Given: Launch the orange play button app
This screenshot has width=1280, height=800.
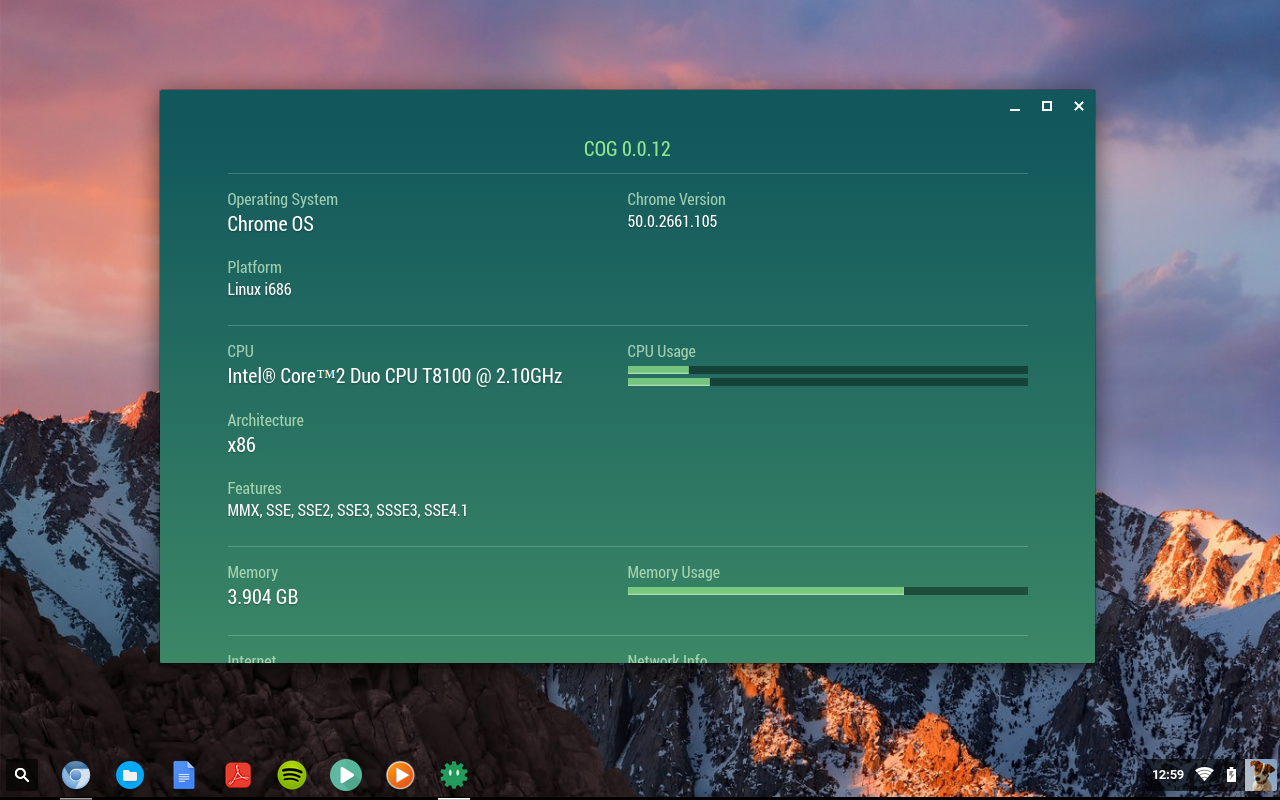Looking at the screenshot, I should 400,775.
